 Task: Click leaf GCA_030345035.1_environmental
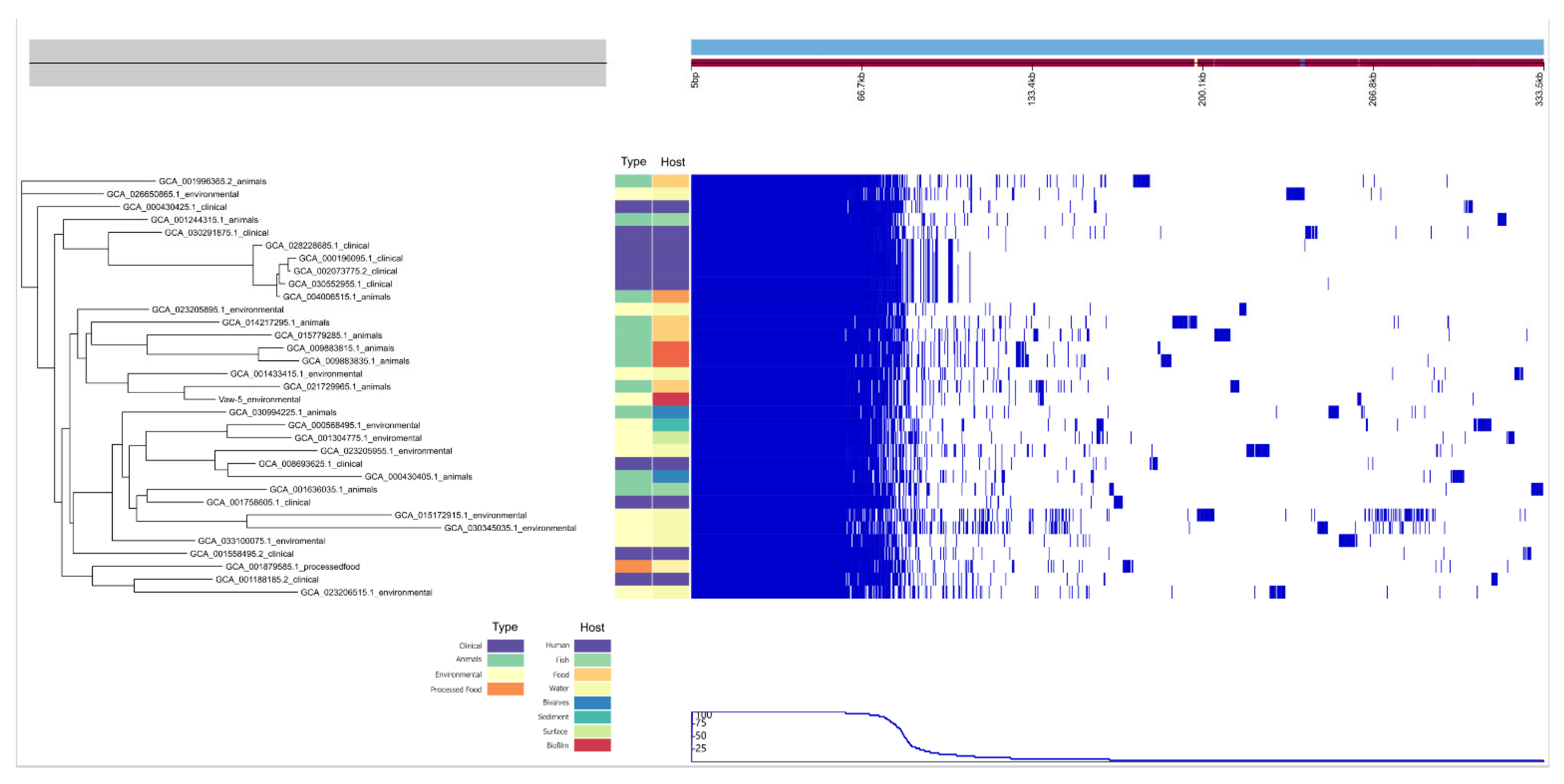click(x=510, y=528)
